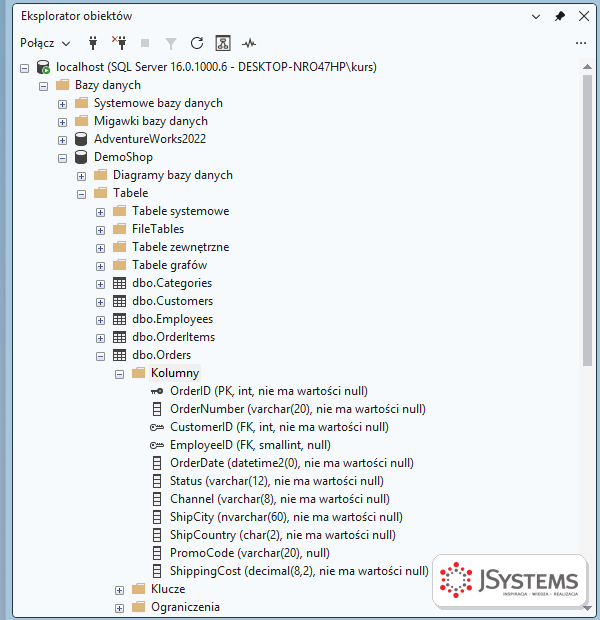This screenshot has width=600, height=620.
Task: Click the dbo.Employees table grid icon
Action: 119,319
